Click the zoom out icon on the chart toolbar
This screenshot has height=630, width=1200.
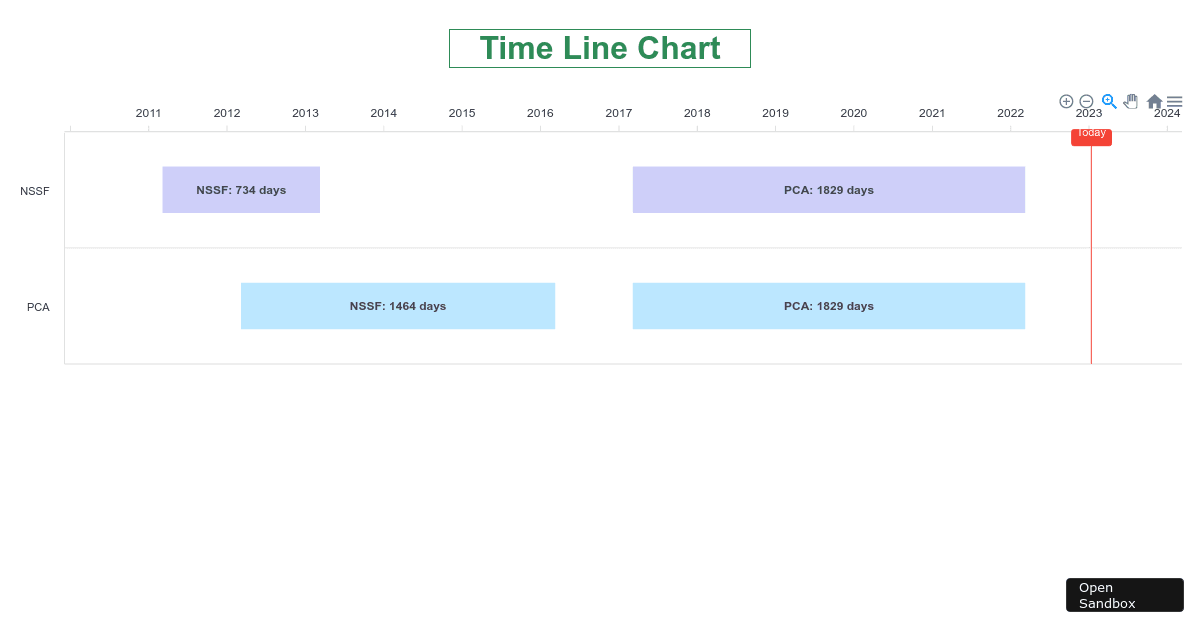[x=1087, y=101]
